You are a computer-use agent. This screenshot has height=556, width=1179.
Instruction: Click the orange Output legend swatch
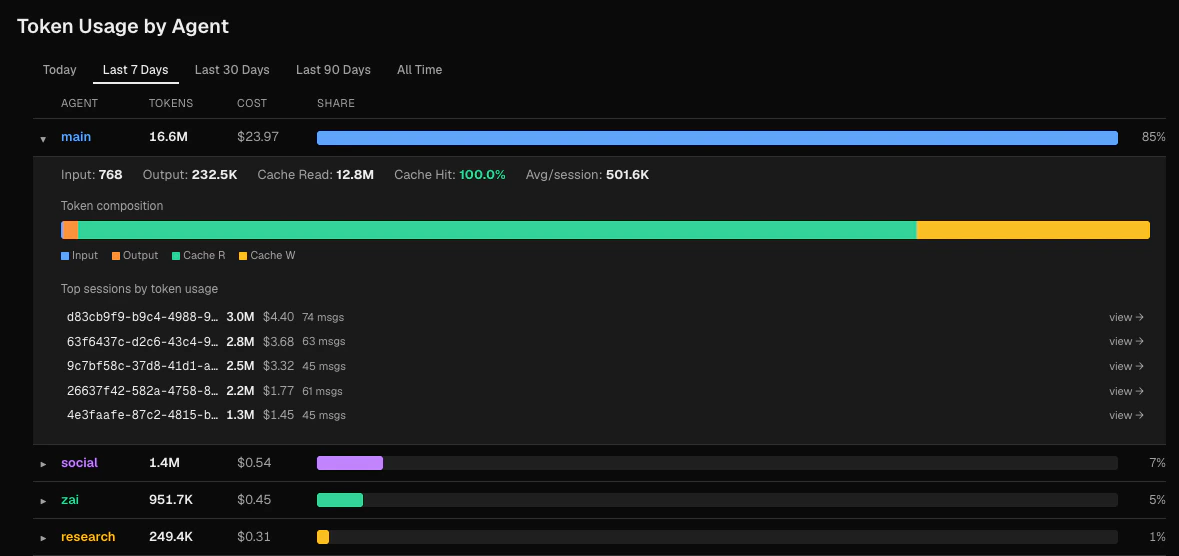(116, 256)
